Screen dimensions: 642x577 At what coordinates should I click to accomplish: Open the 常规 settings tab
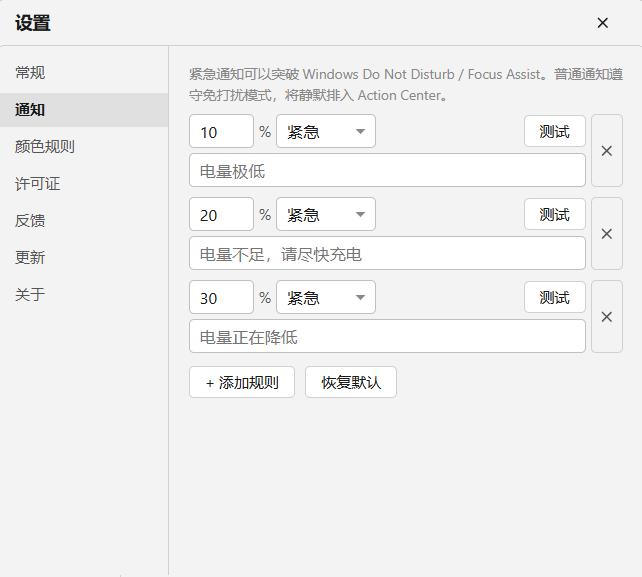(x=84, y=73)
